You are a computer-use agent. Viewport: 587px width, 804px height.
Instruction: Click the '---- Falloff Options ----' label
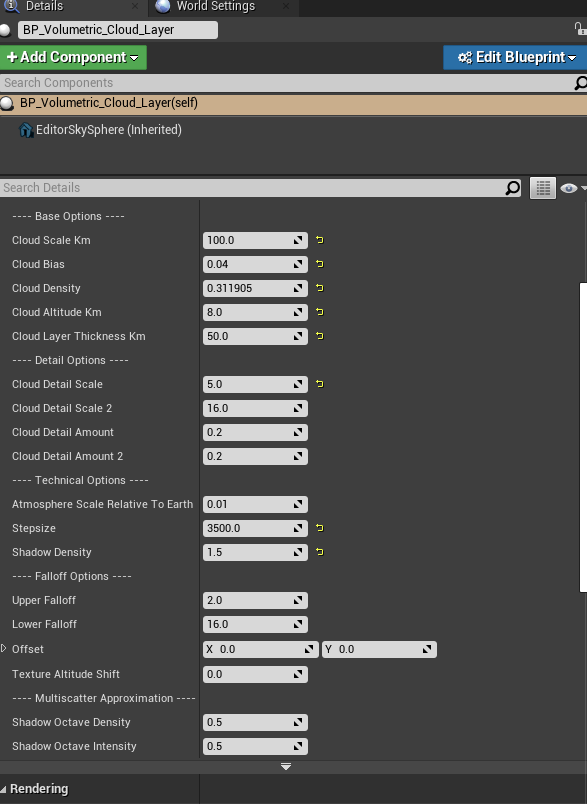[72, 576]
